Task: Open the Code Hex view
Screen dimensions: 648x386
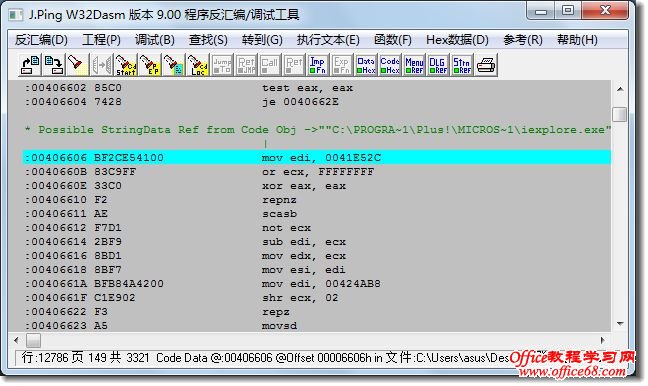Action: 390,65
